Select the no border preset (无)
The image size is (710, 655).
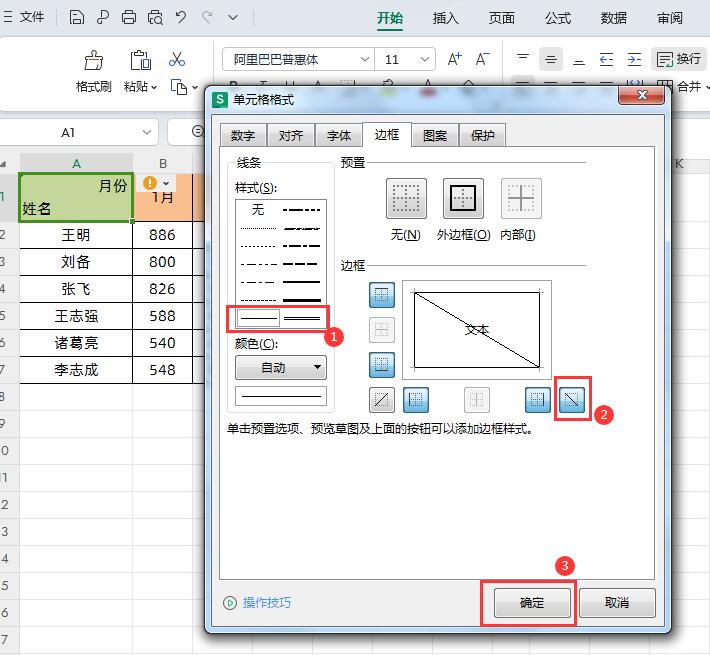(x=406, y=199)
